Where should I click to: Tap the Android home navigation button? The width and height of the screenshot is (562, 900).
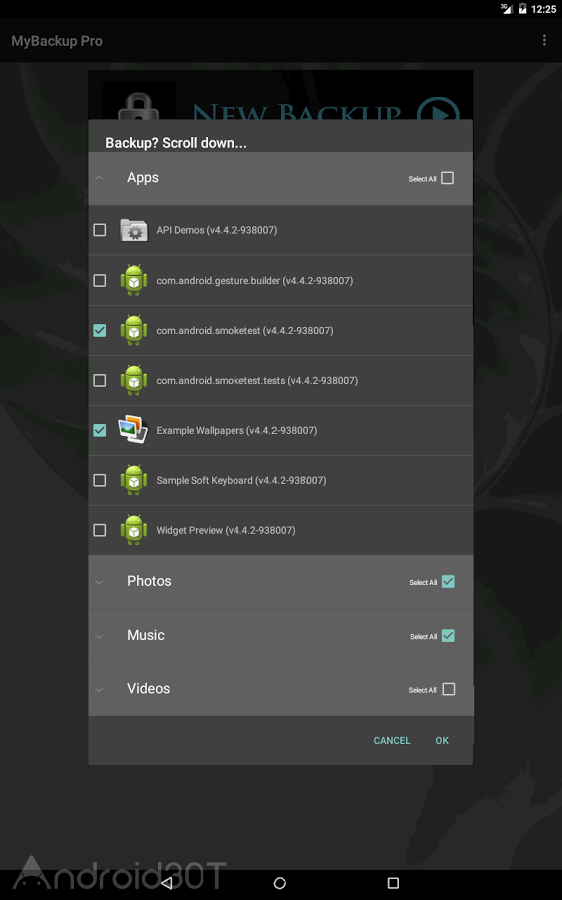280,883
